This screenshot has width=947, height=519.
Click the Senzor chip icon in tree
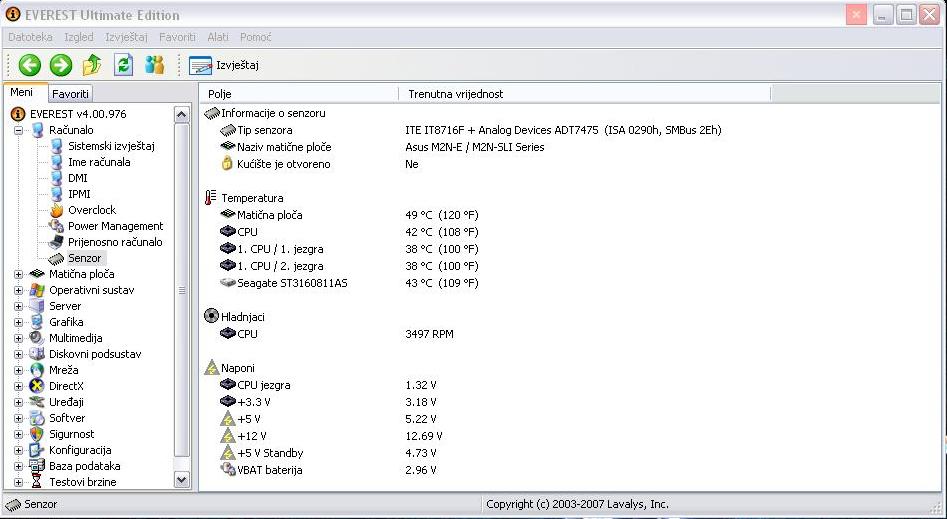click(56, 259)
